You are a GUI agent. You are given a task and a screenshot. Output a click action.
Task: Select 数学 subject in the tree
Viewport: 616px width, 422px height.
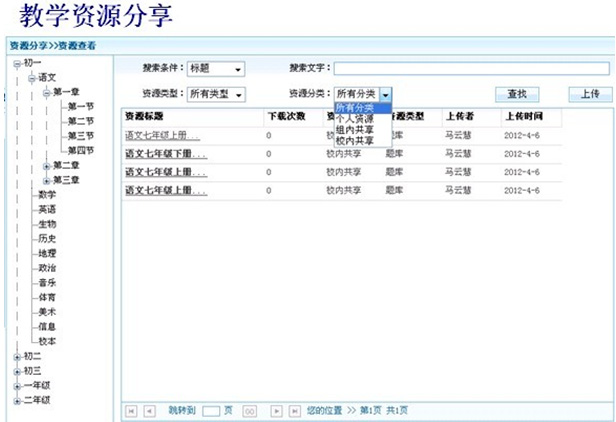[47, 194]
